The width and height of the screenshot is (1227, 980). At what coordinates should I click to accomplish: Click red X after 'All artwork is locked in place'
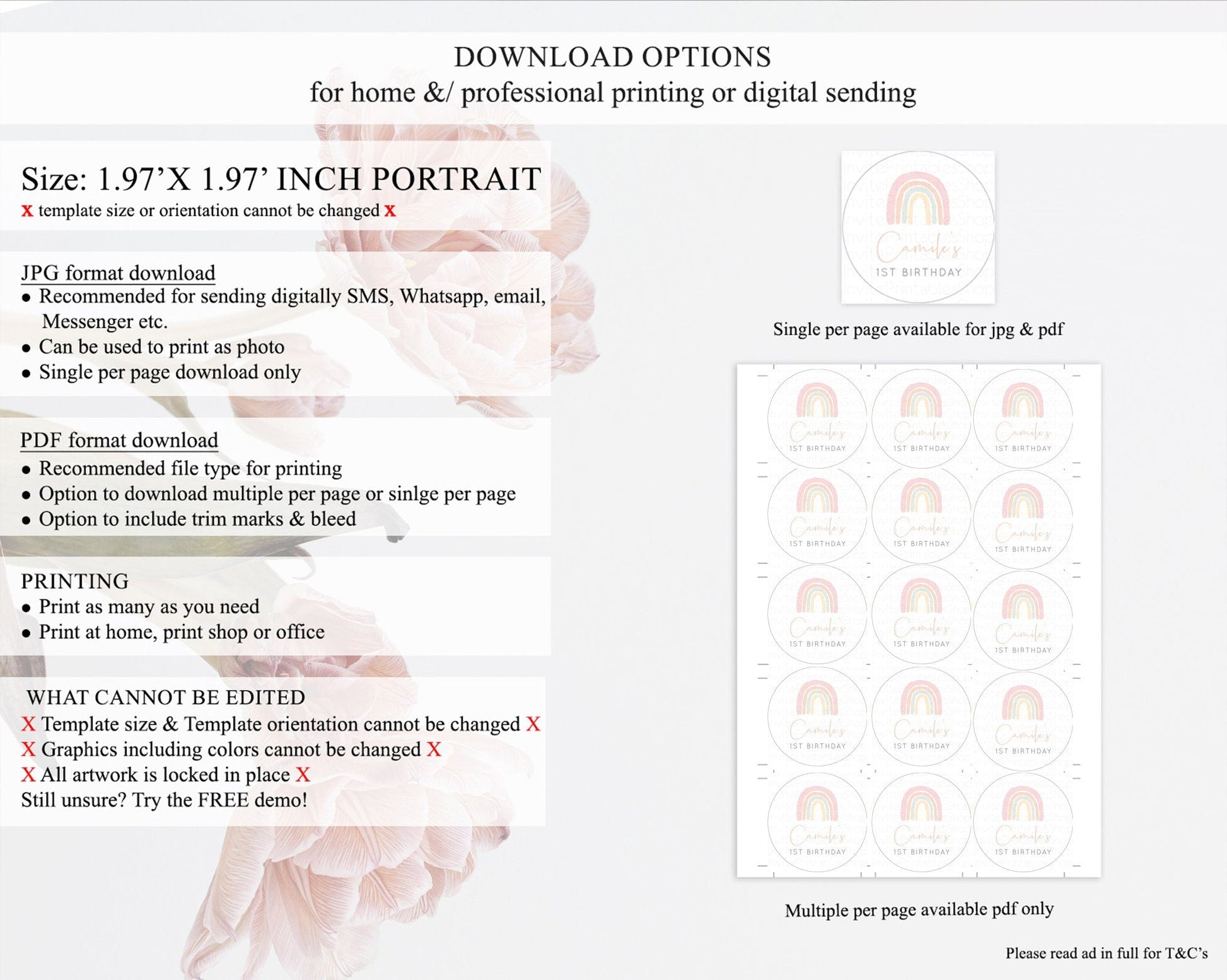coord(303,775)
